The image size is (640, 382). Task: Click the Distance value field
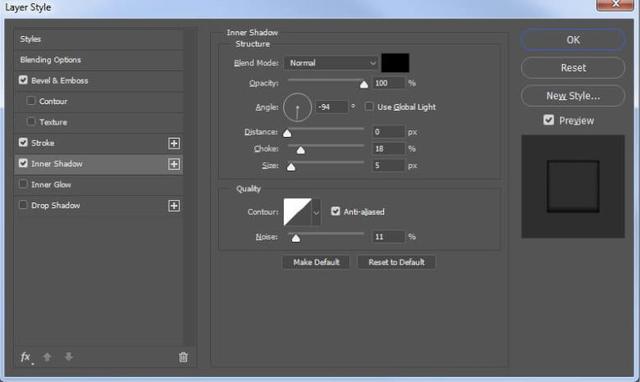tap(389, 132)
